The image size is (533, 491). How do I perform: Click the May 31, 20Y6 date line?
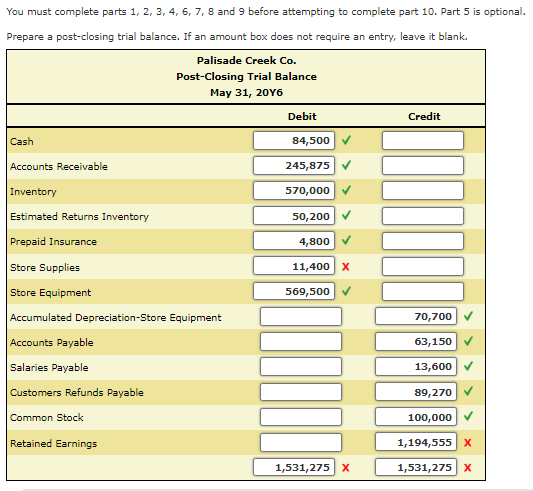[x=246, y=92]
